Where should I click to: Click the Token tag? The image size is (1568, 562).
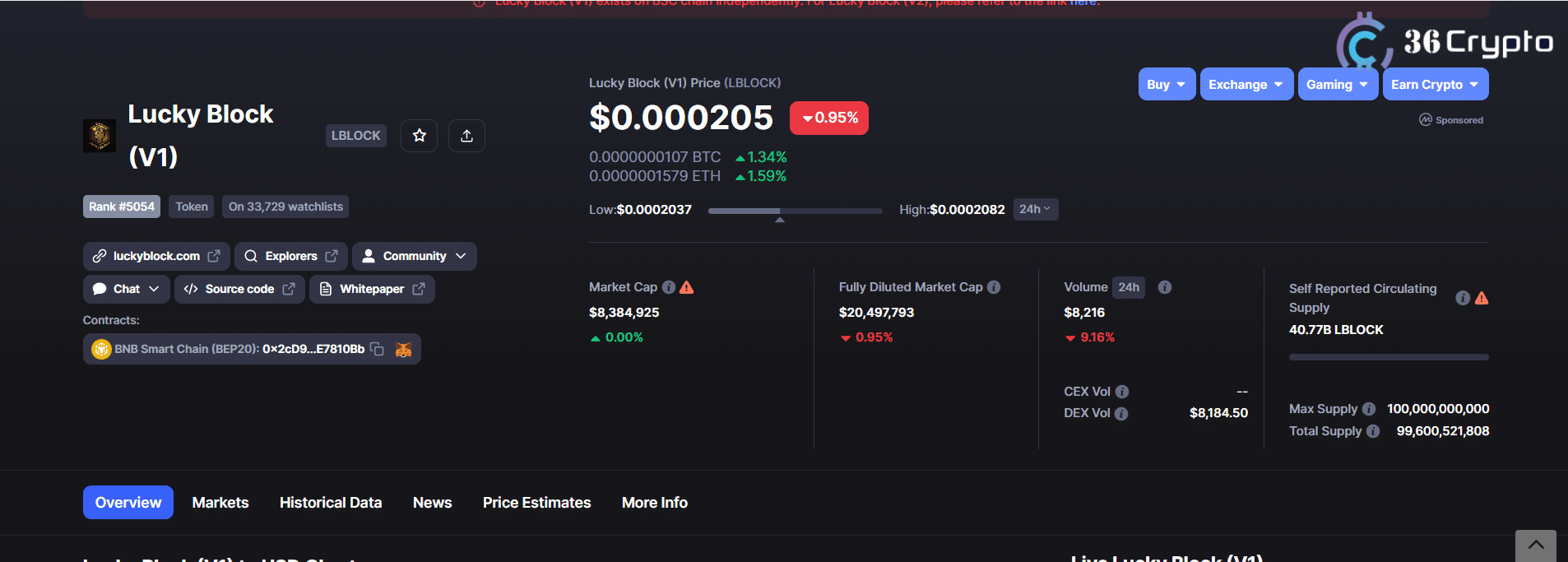[192, 207]
